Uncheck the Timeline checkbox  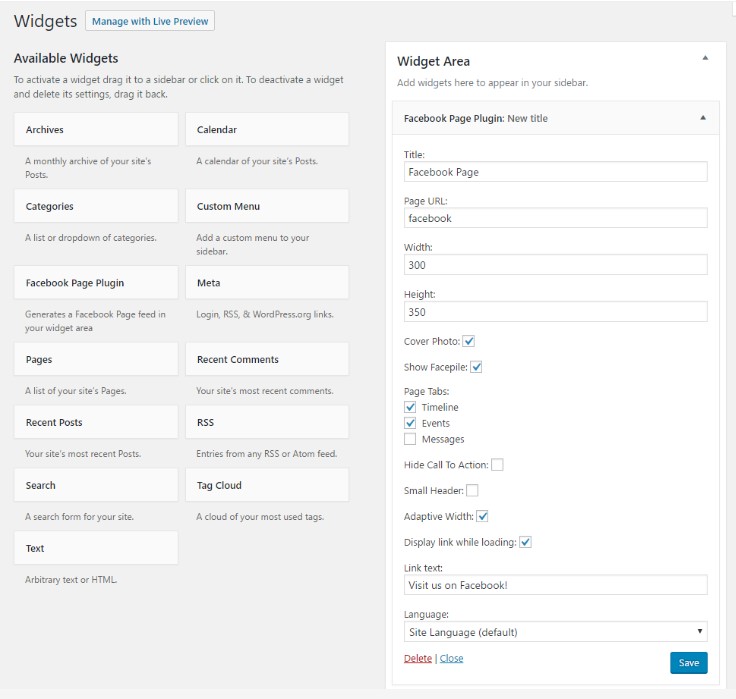[410, 407]
